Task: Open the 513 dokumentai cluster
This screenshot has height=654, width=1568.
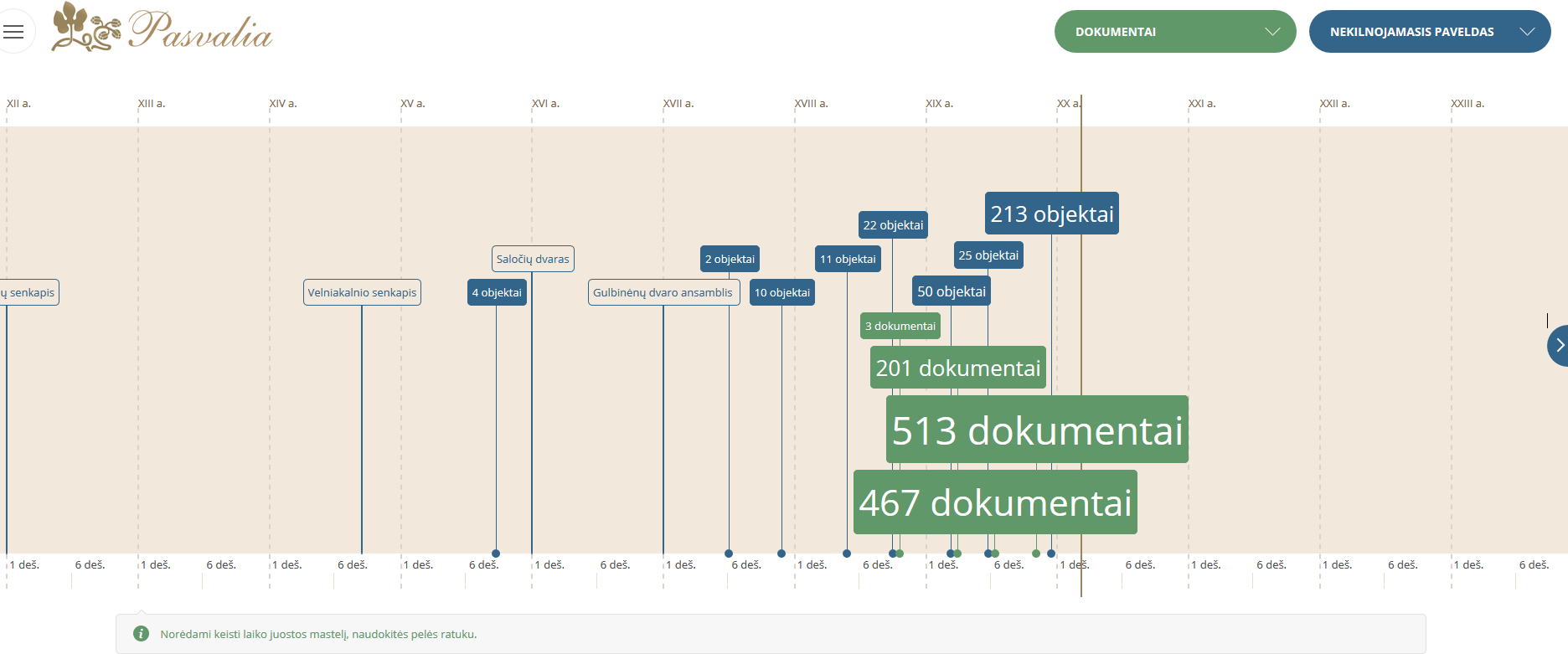Action: tap(1036, 430)
